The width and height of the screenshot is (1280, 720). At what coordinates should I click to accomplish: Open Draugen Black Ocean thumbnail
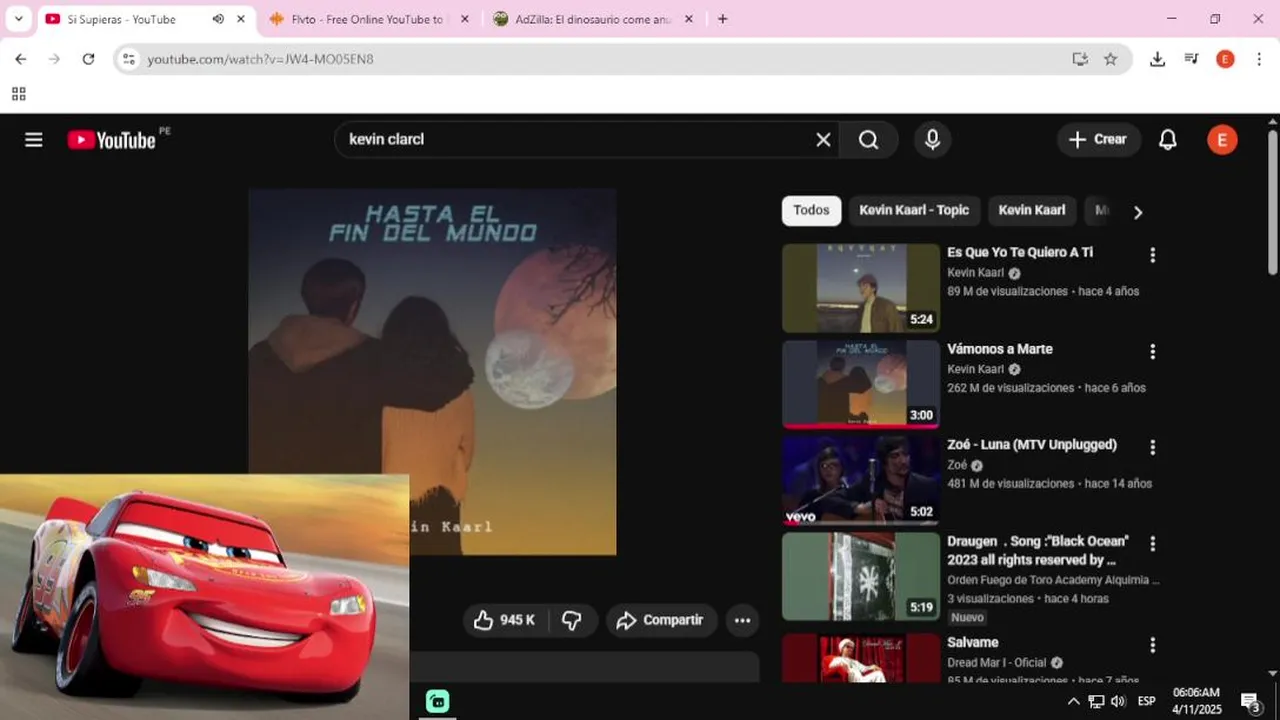[861, 576]
